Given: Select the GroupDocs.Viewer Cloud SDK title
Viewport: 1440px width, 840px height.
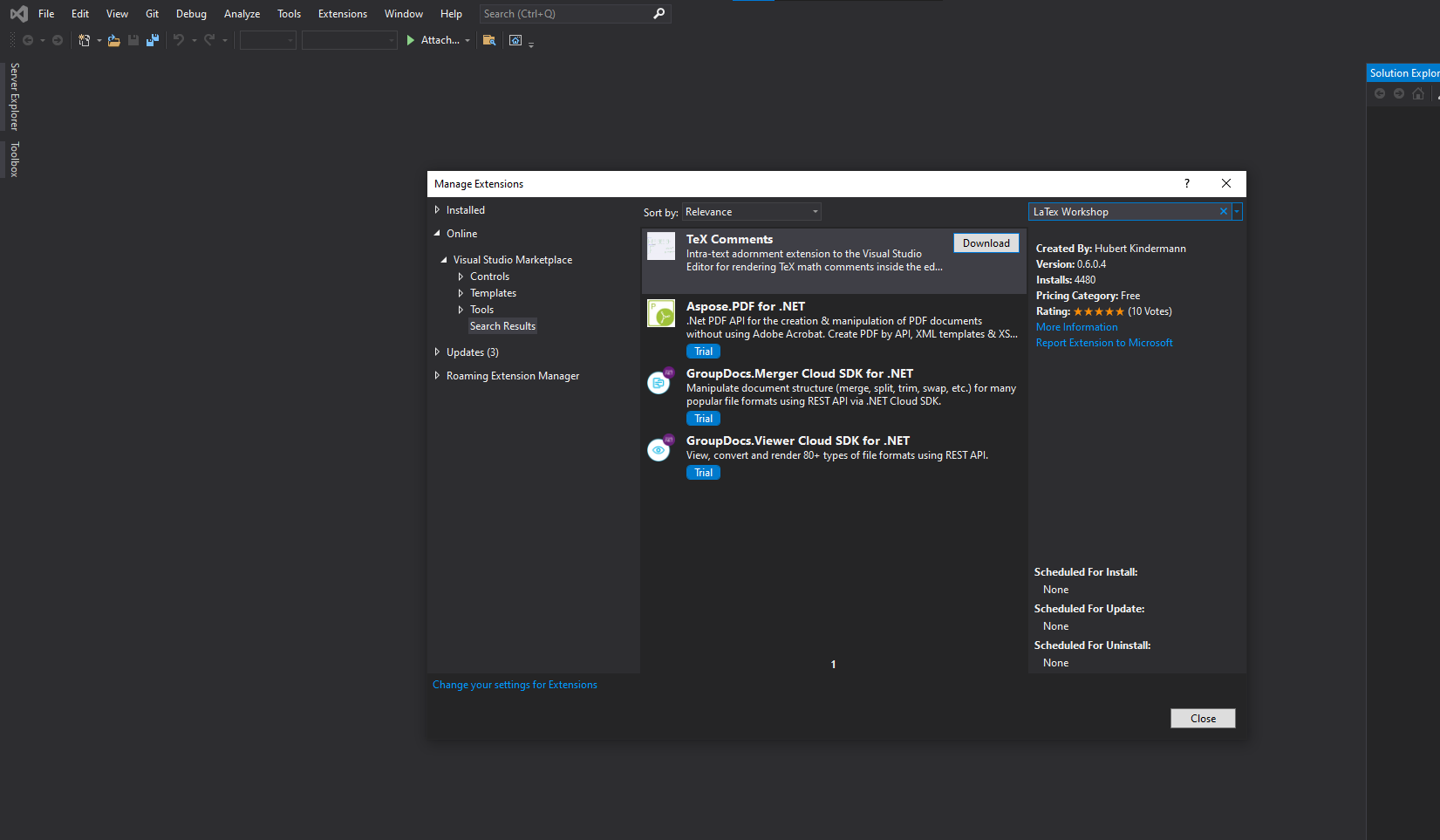Looking at the screenshot, I should point(798,440).
